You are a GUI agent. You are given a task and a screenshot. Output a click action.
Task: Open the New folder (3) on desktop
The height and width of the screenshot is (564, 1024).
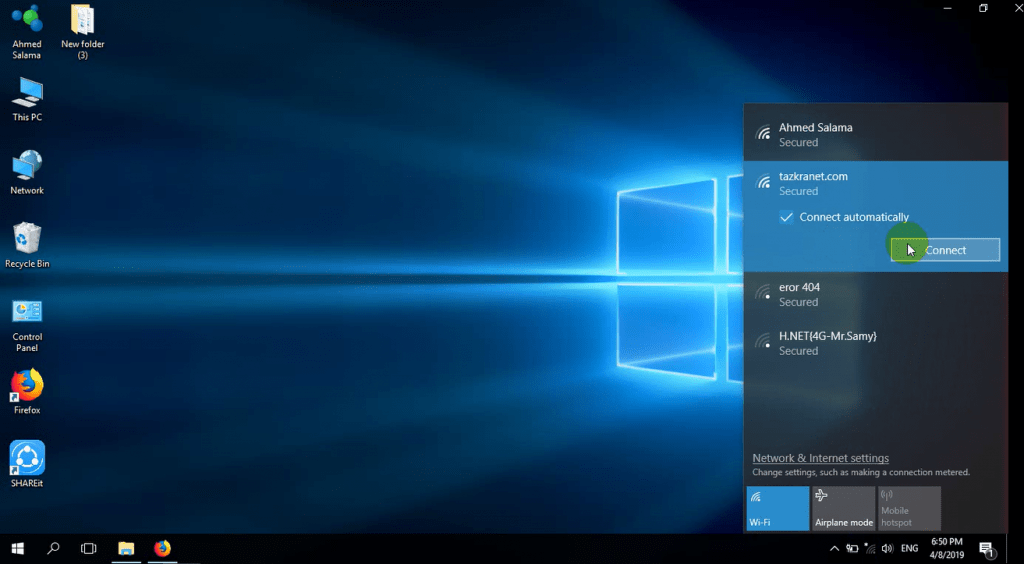pyautogui.click(x=82, y=30)
